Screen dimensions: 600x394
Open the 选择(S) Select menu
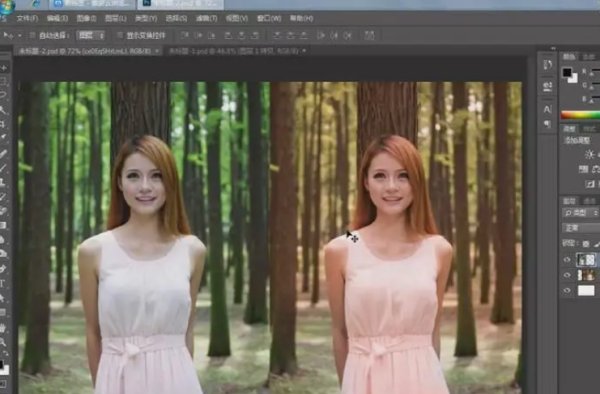[176, 18]
